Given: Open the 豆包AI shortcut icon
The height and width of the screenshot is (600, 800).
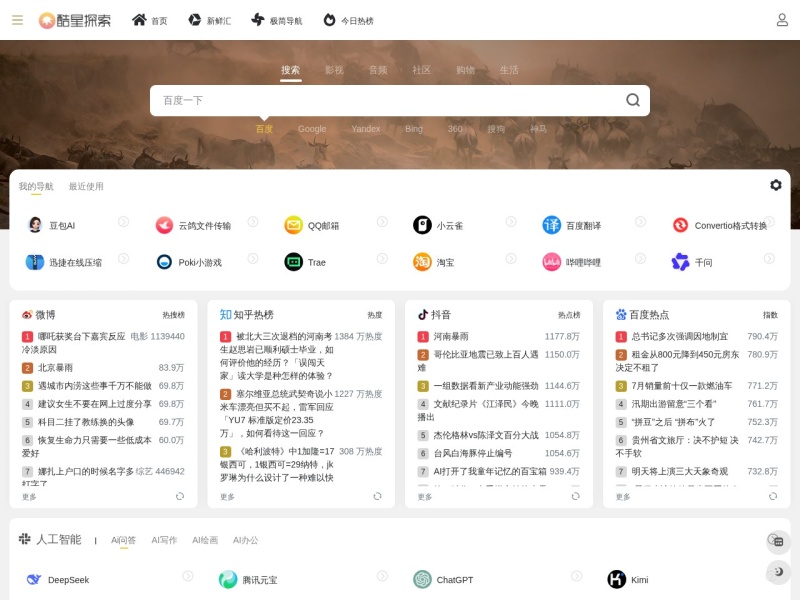Looking at the screenshot, I should coord(35,225).
